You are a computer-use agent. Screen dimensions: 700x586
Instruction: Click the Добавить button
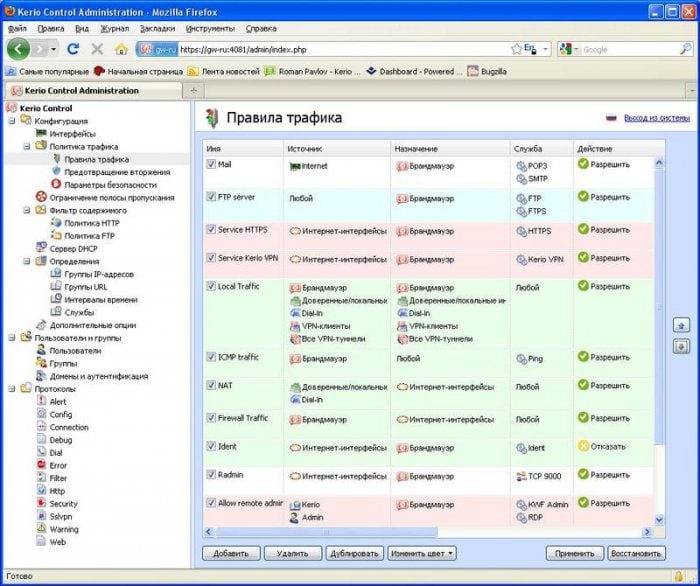[x=231, y=553]
